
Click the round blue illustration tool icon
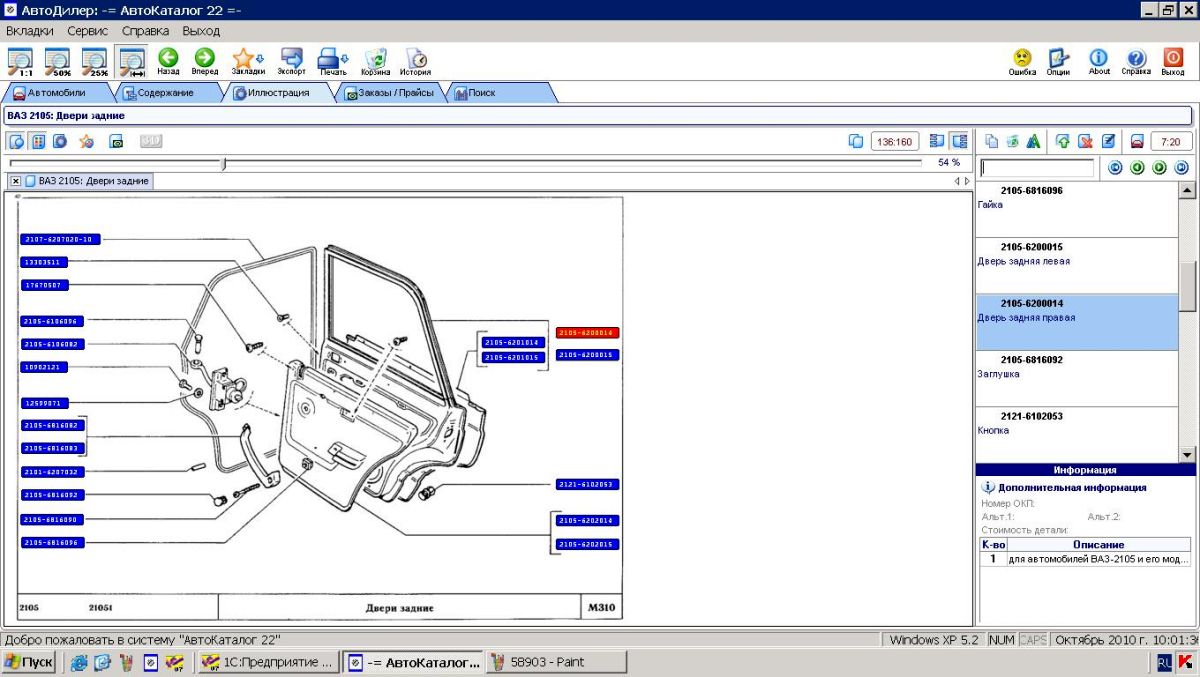pos(60,141)
